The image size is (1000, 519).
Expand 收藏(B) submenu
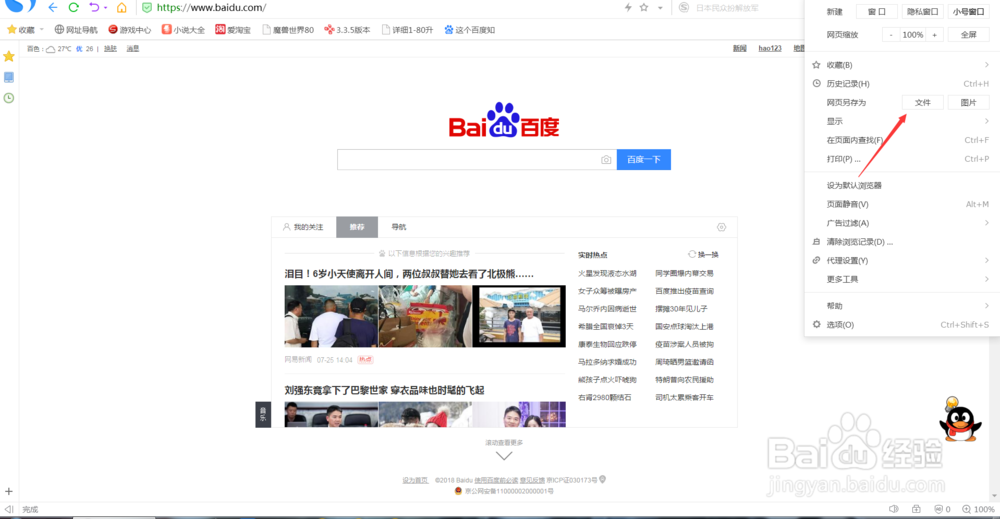pyautogui.click(x=901, y=65)
